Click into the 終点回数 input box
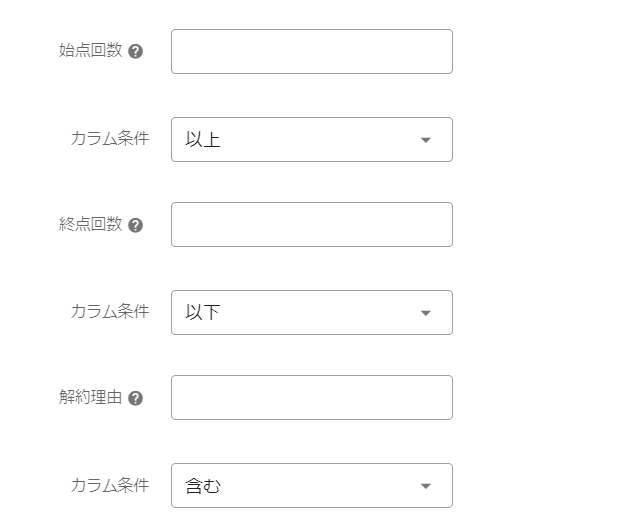Screen dimensions: 629x526 pyautogui.click(x=311, y=225)
